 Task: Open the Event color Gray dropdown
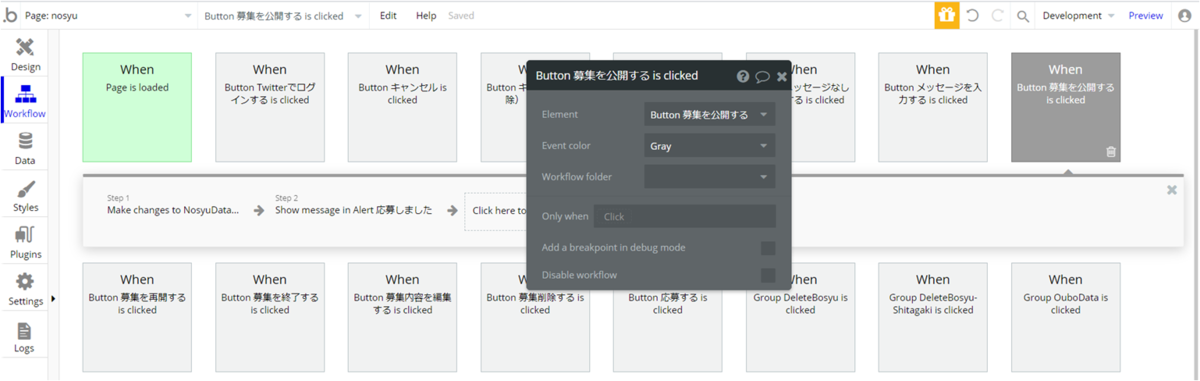(710, 146)
